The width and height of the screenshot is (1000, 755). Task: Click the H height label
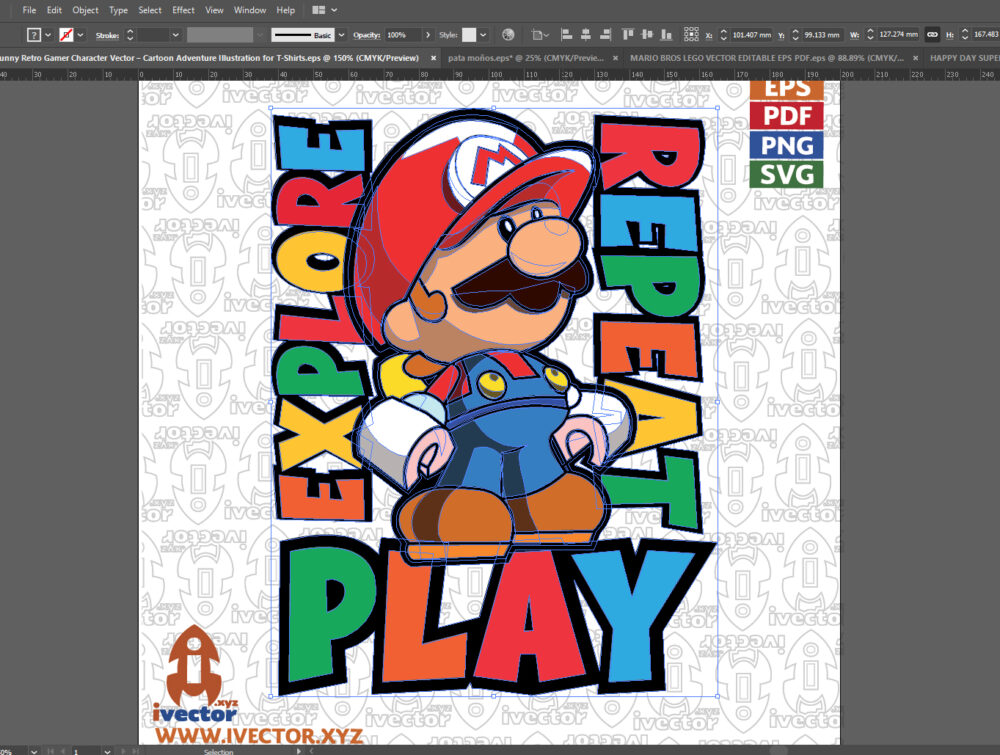tap(950, 35)
